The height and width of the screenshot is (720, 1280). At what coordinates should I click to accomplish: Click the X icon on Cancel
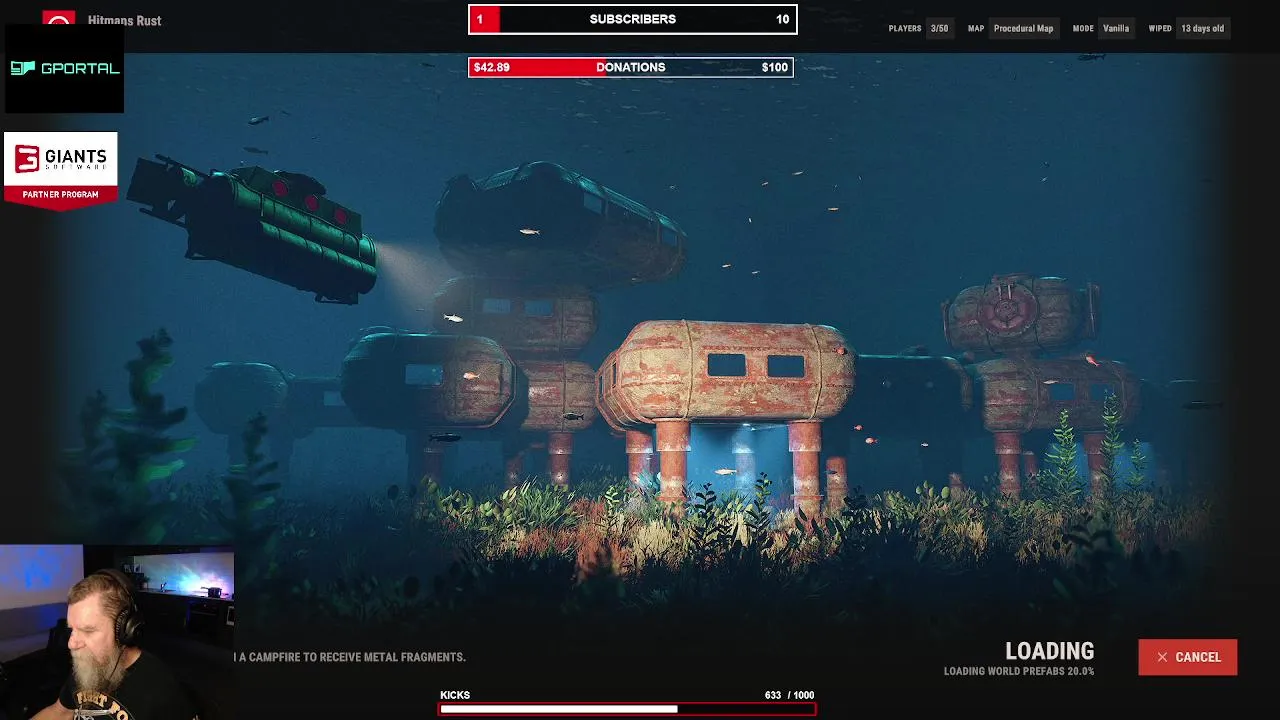click(1162, 657)
